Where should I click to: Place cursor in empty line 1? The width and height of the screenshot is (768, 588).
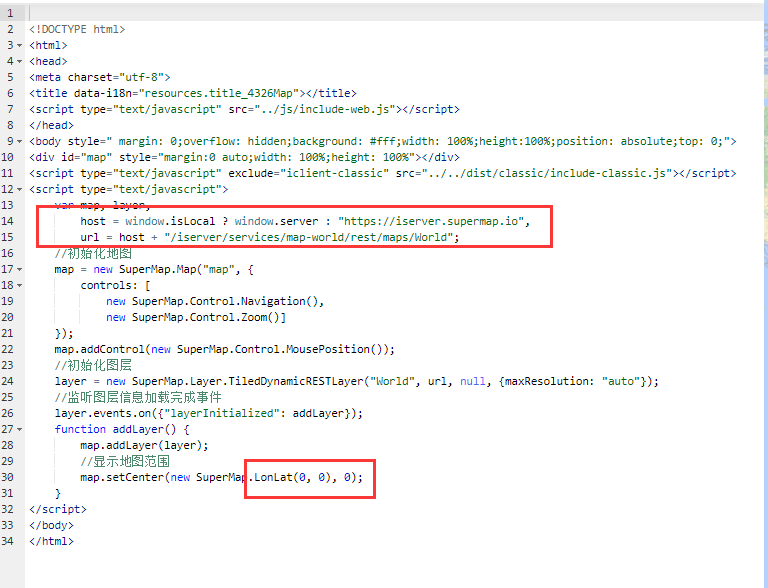(x=392, y=13)
